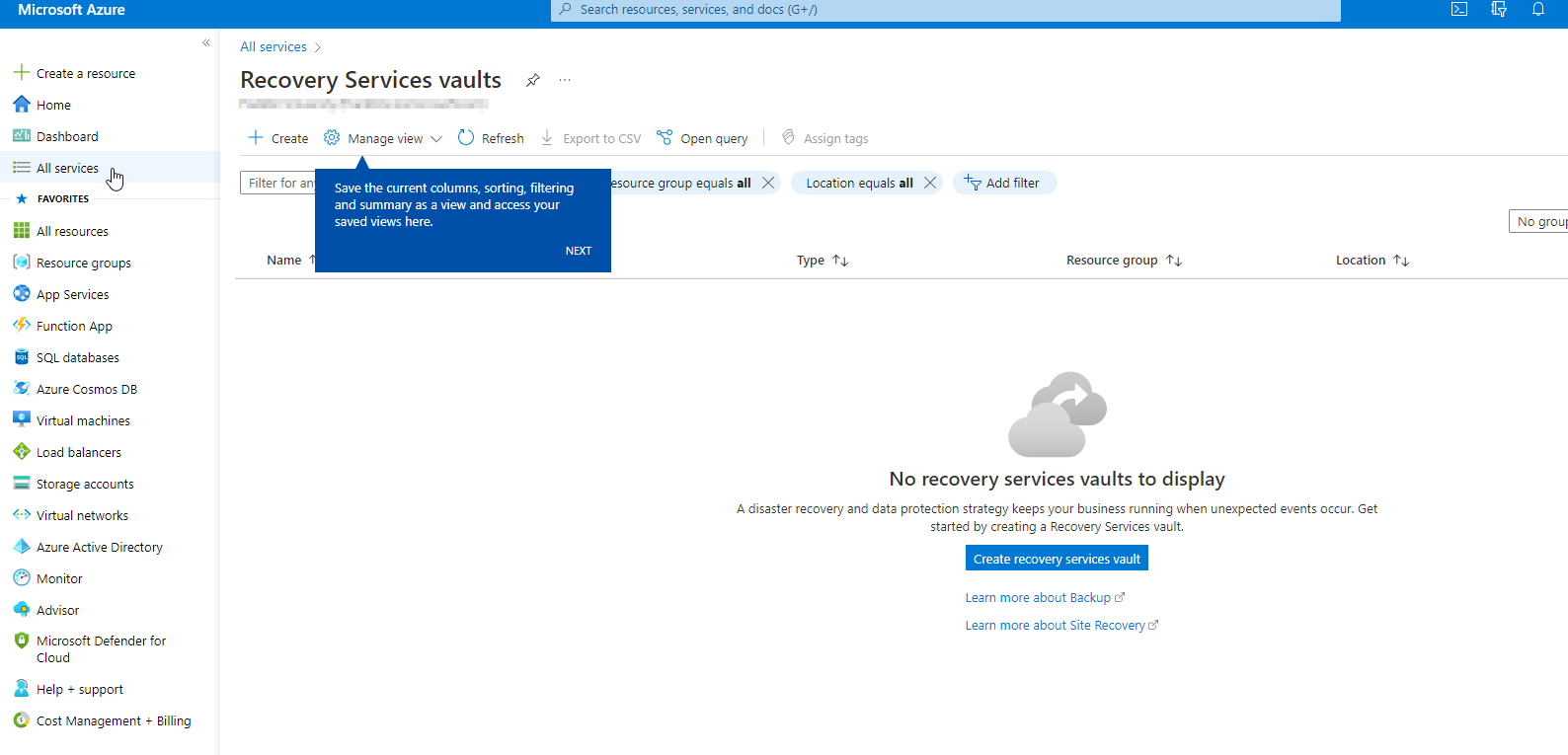Open the more options ellipsis by title

click(565, 80)
